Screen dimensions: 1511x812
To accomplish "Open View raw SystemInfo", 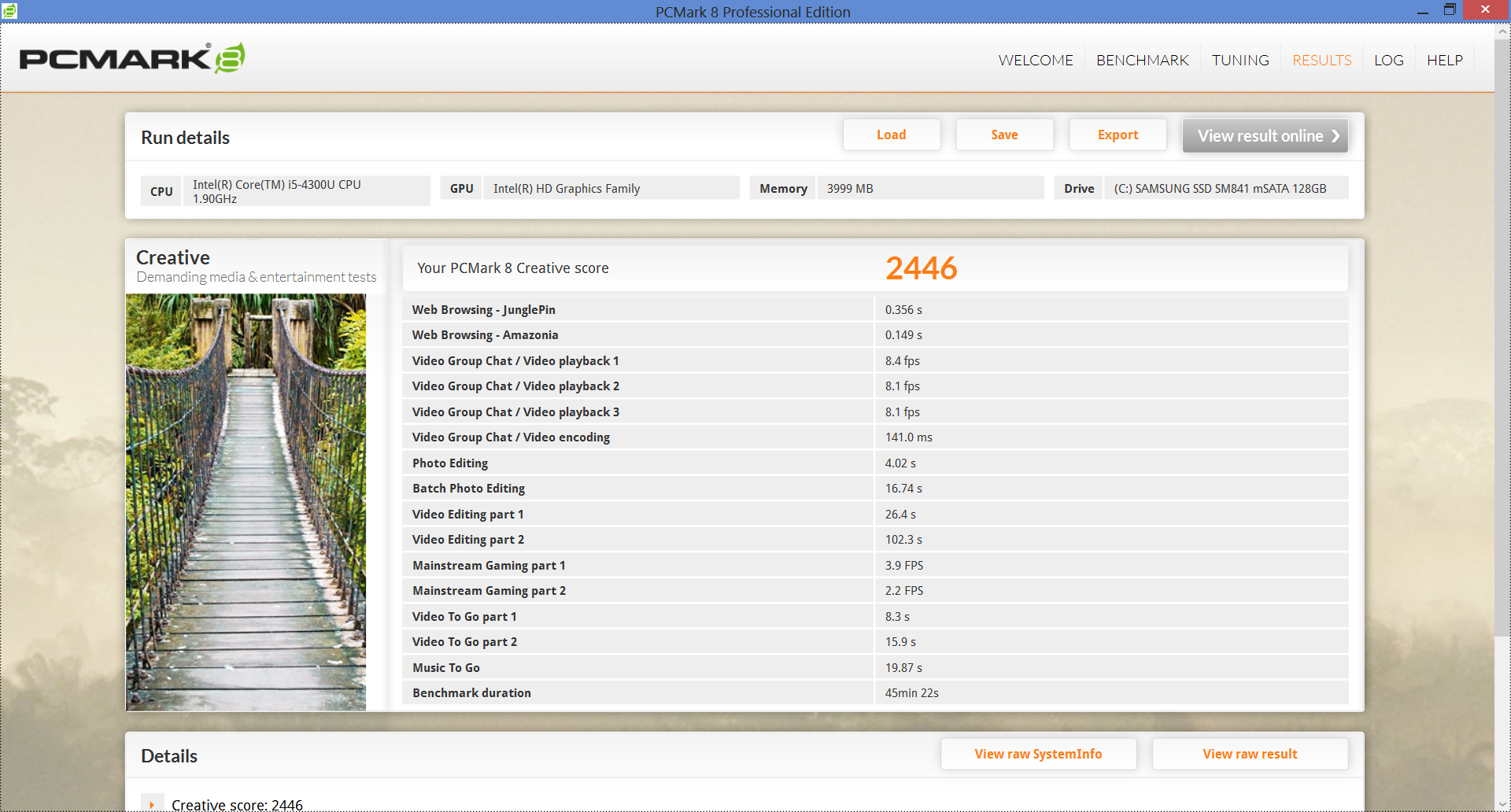I will pyautogui.click(x=1038, y=754).
